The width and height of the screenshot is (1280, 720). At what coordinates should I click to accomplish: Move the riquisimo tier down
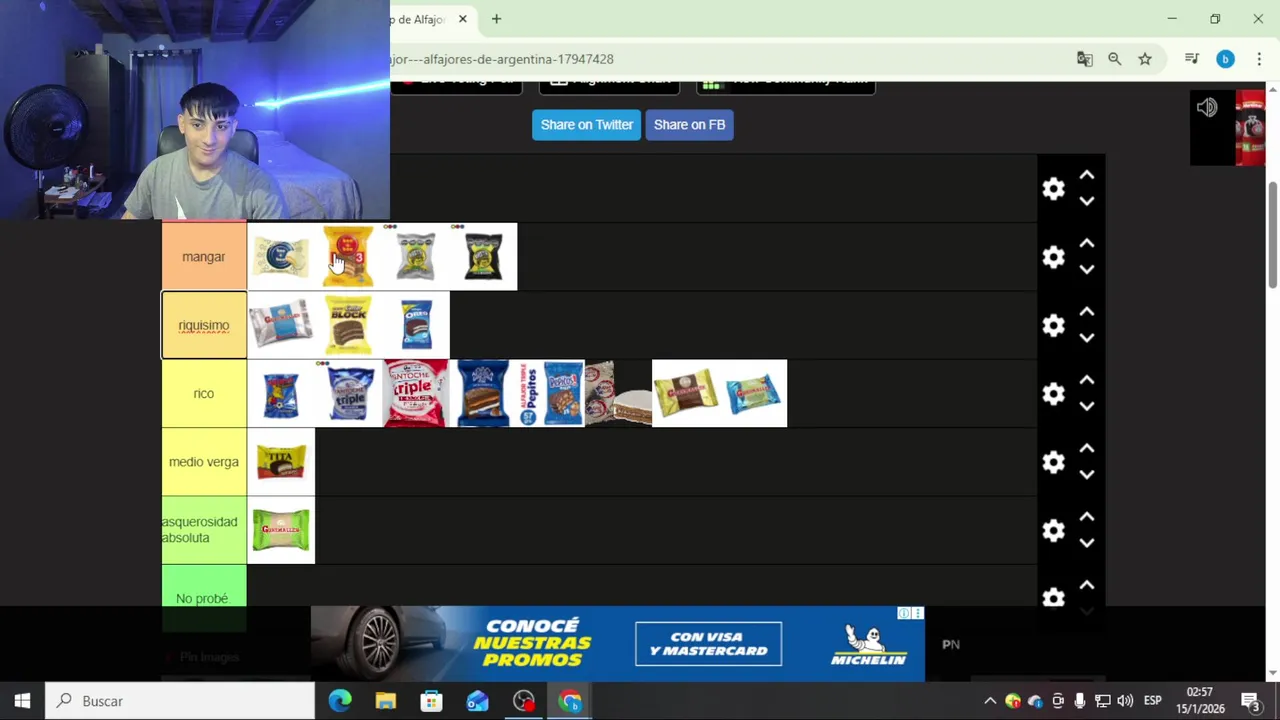point(1087,337)
